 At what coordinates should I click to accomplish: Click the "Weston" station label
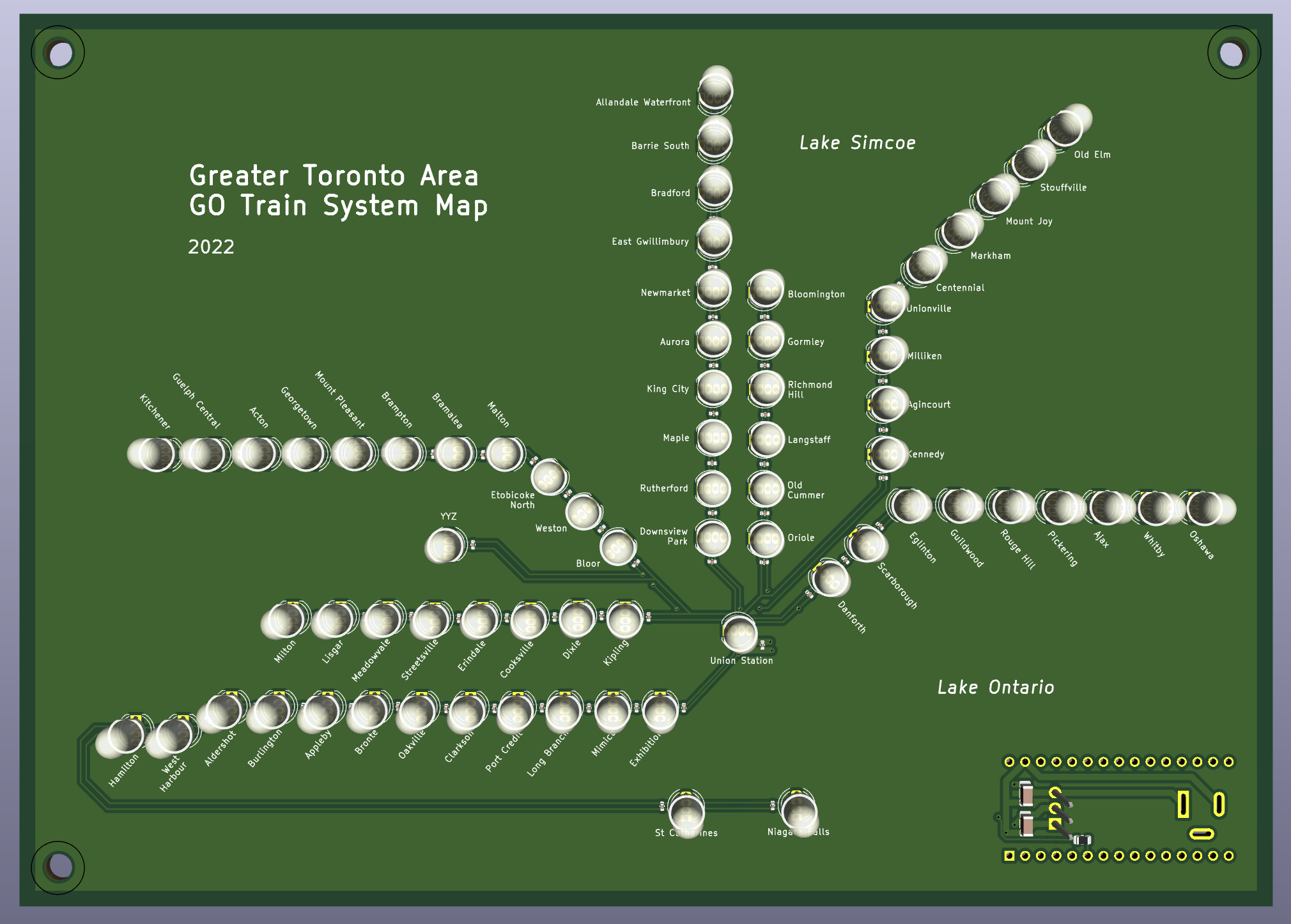(551, 528)
